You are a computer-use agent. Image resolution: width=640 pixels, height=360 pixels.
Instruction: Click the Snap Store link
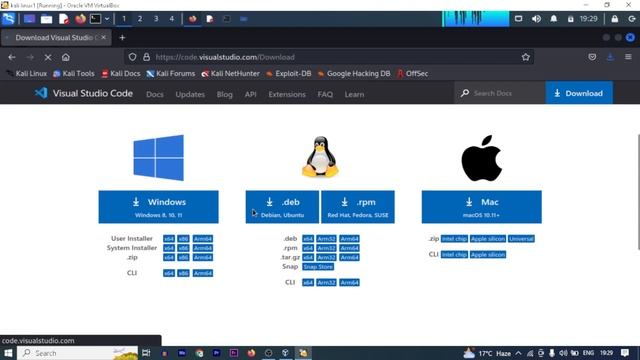pyautogui.click(x=318, y=267)
